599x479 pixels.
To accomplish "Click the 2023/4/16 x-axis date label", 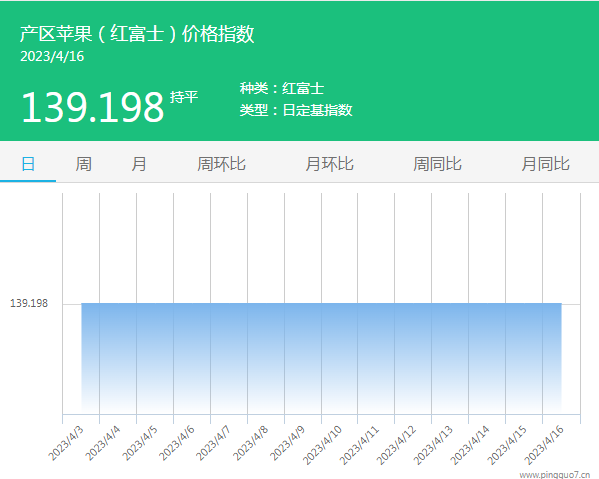I will coord(544,445).
